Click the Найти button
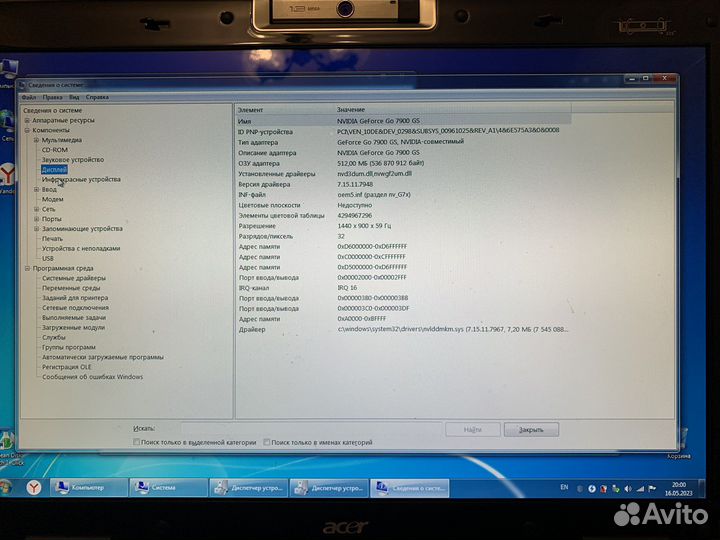Viewport: 720px width, 540px height. [472, 429]
